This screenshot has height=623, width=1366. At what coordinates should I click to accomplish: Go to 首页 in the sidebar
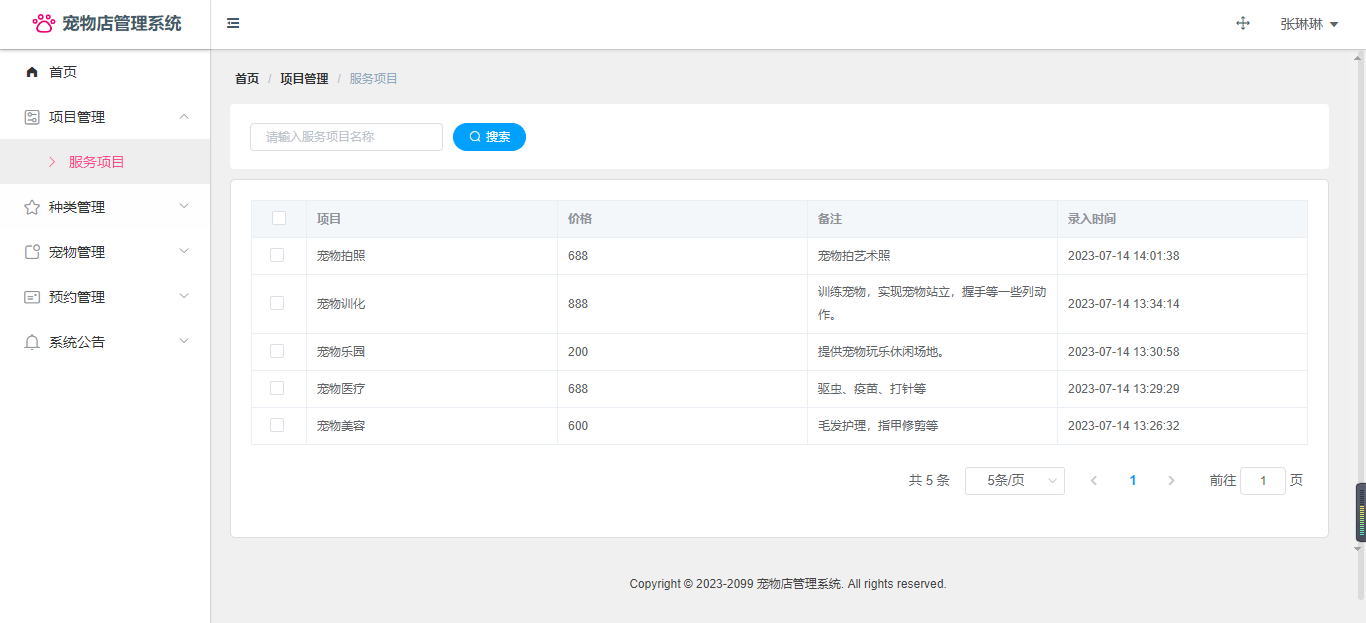pos(63,72)
